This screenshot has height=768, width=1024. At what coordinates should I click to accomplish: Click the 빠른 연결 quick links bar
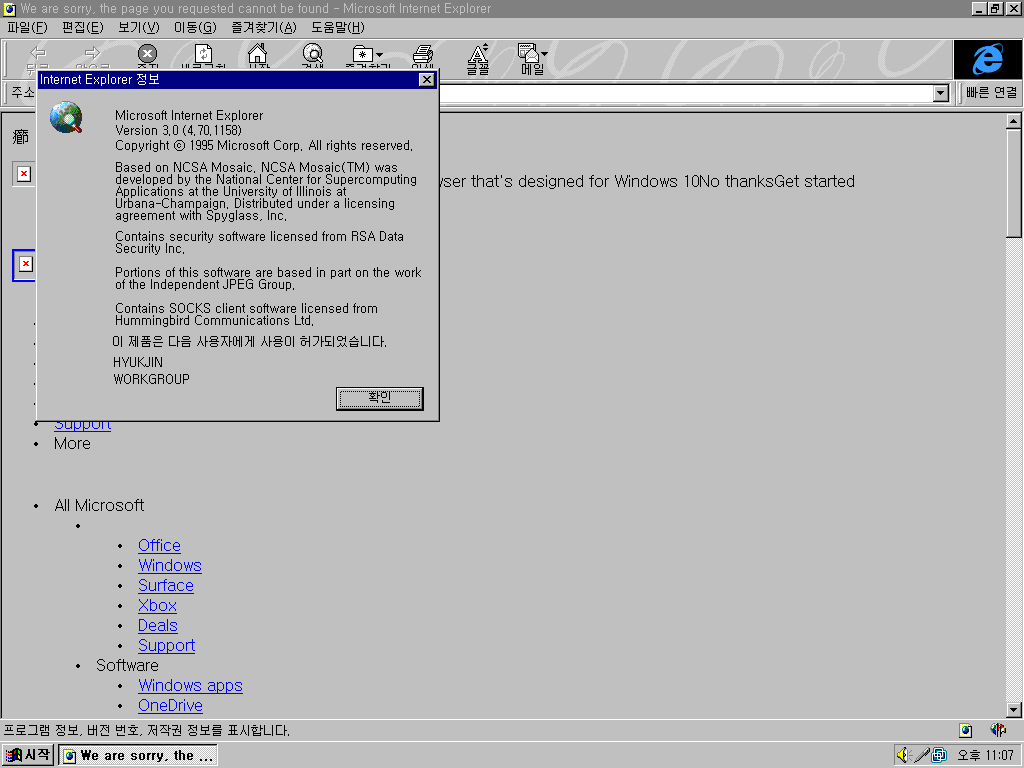991,93
